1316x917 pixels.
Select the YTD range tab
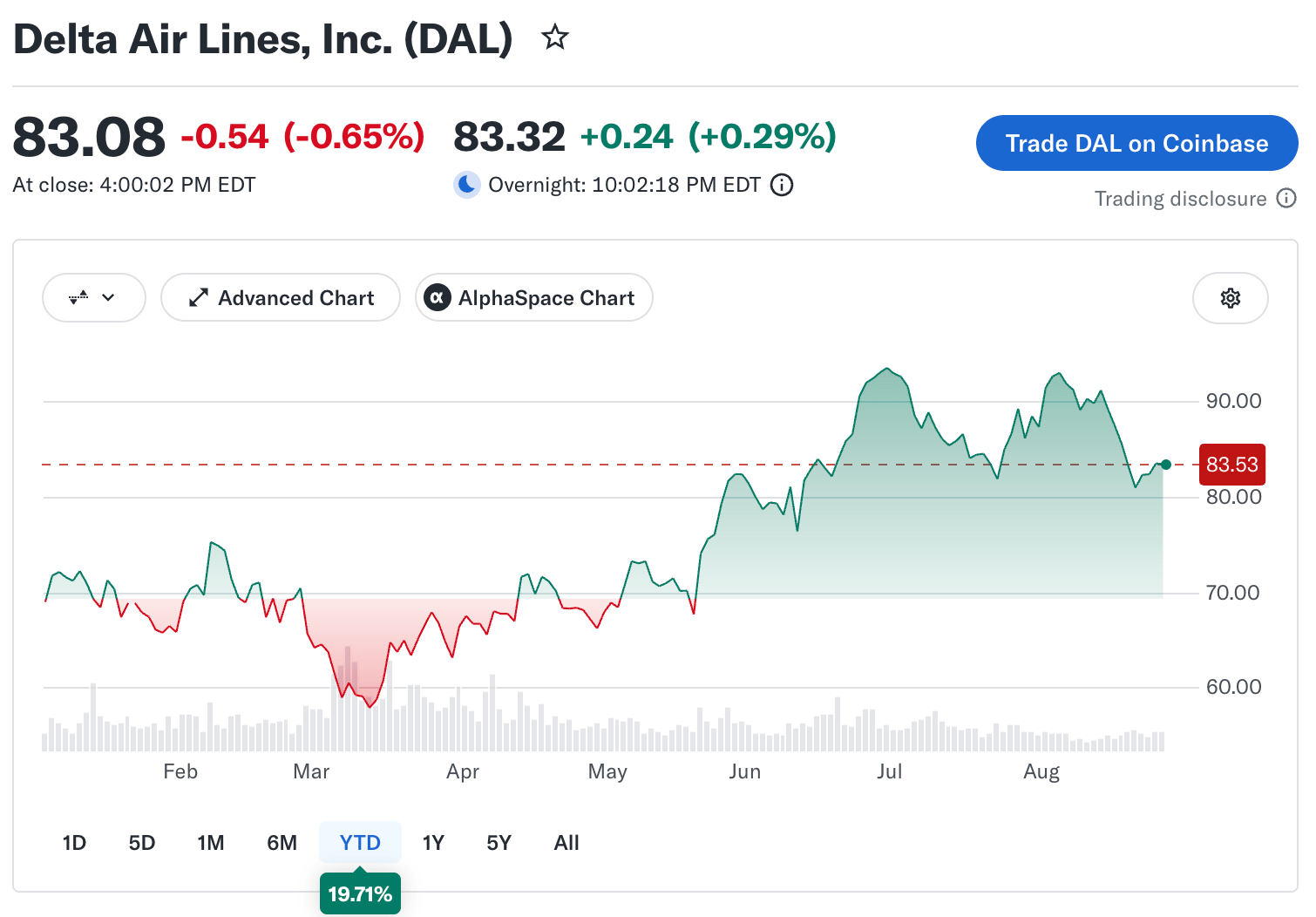tap(360, 843)
